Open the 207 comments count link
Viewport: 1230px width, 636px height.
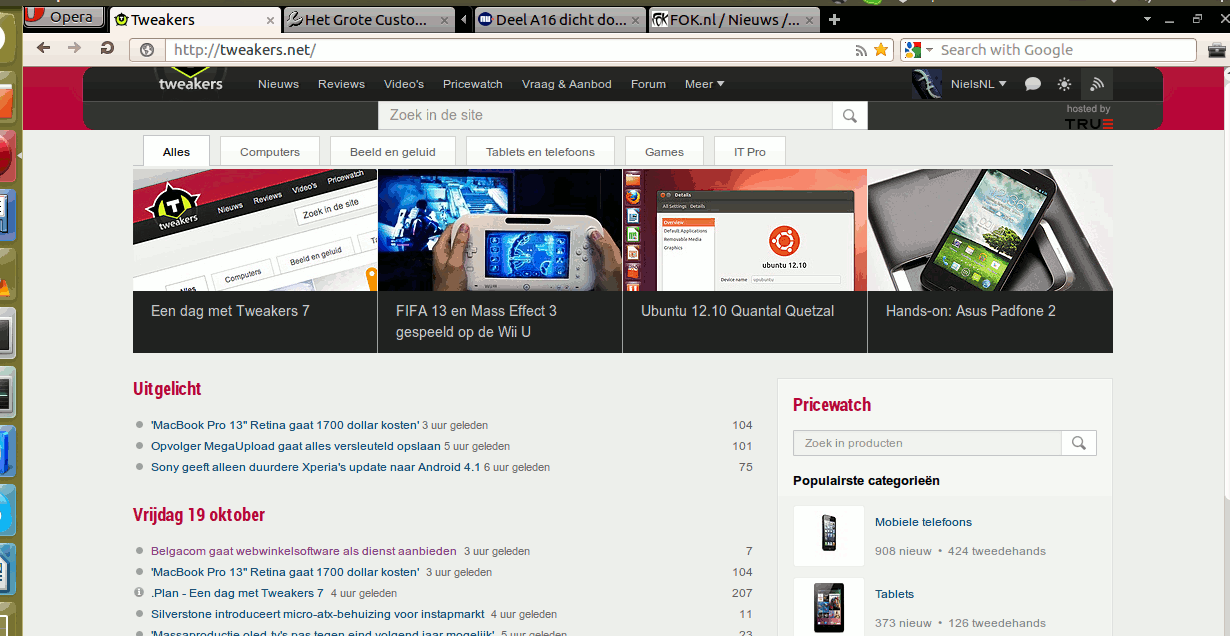[742, 593]
